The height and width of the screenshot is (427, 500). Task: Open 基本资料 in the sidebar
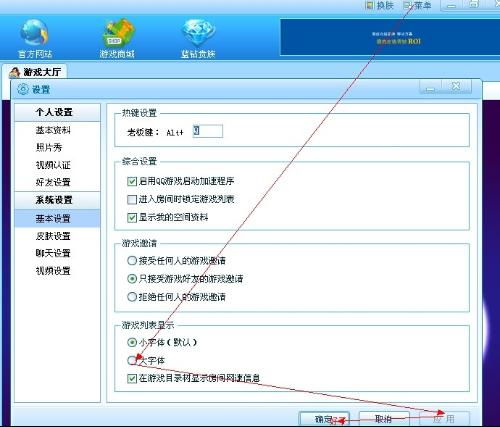(x=53, y=130)
